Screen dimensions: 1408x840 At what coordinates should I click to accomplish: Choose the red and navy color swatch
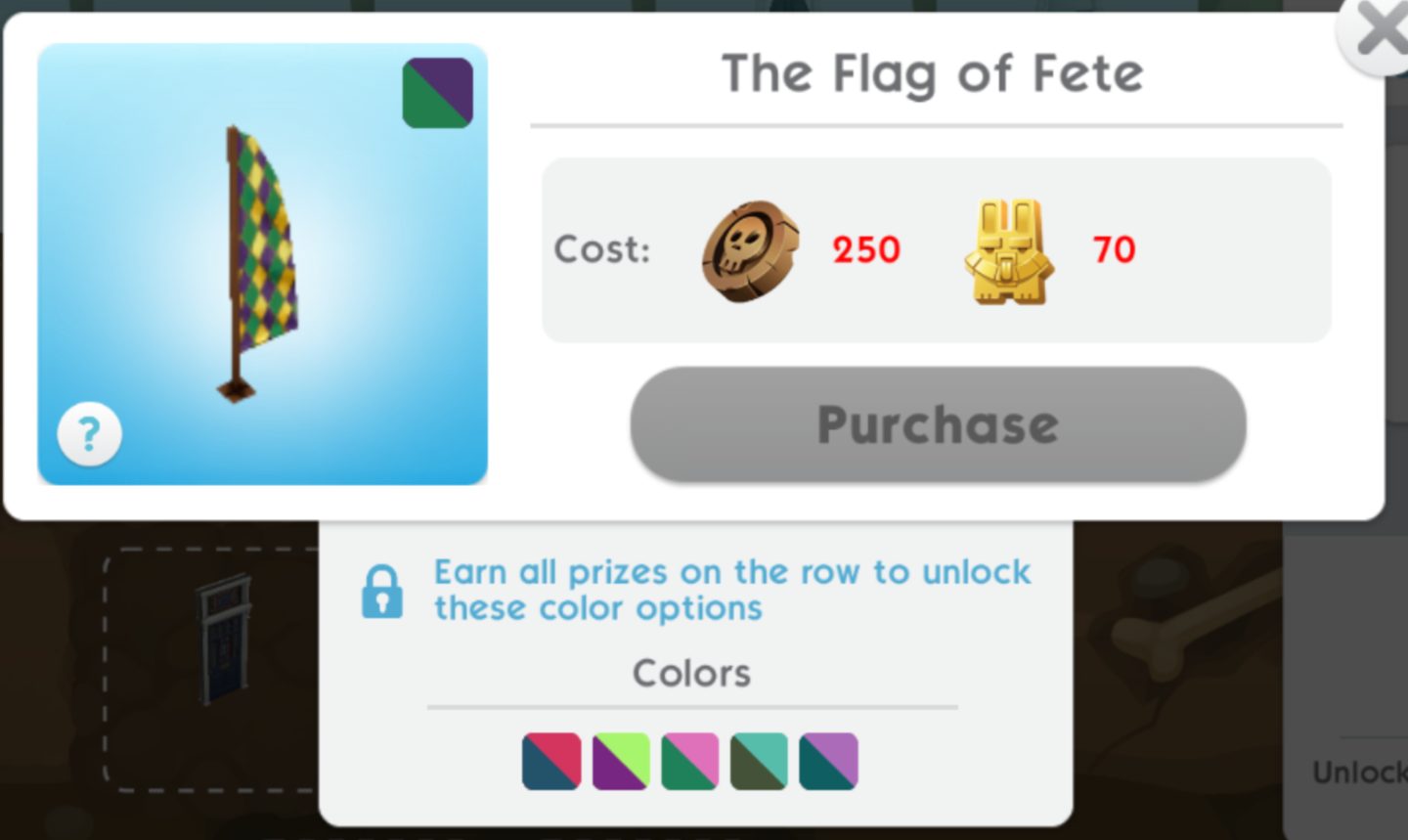(x=551, y=761)
